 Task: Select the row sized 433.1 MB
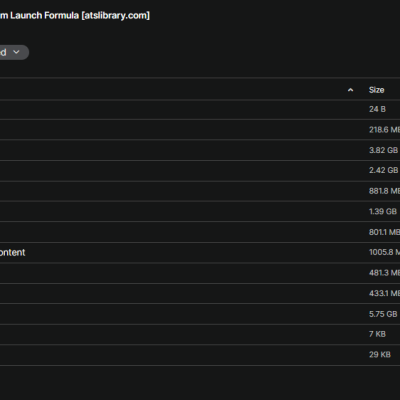[x=200, y=293]
